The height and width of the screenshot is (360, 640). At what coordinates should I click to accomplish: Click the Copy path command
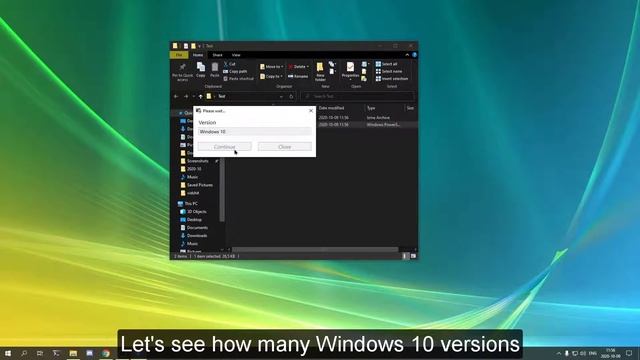point(236,71)
